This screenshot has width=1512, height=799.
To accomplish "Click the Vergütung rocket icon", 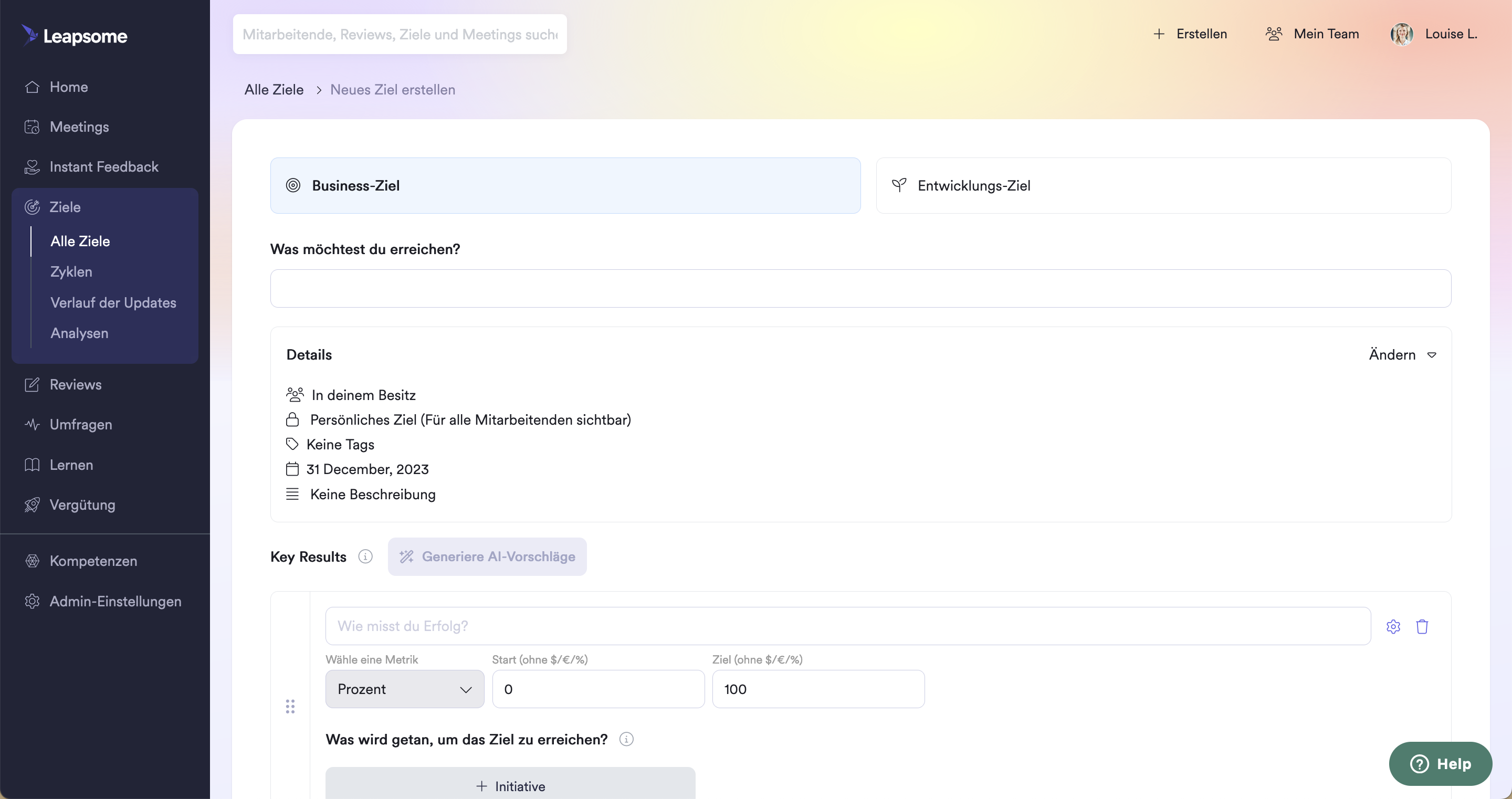I will [32, 505].
